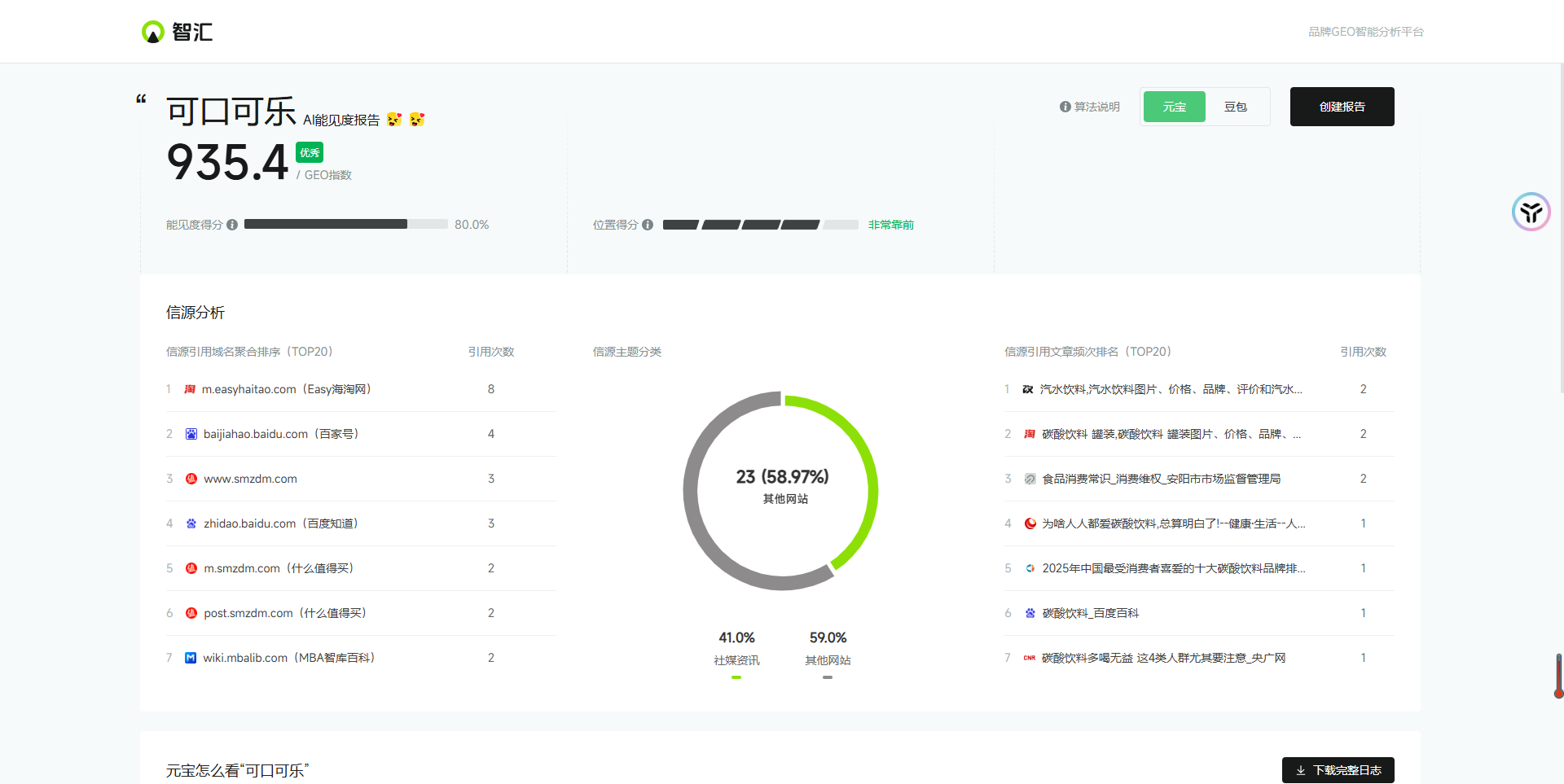Viewport: 1564px width, 784px height.
Task: Click the 下载完整日志 button
Action: (1338, 770)
